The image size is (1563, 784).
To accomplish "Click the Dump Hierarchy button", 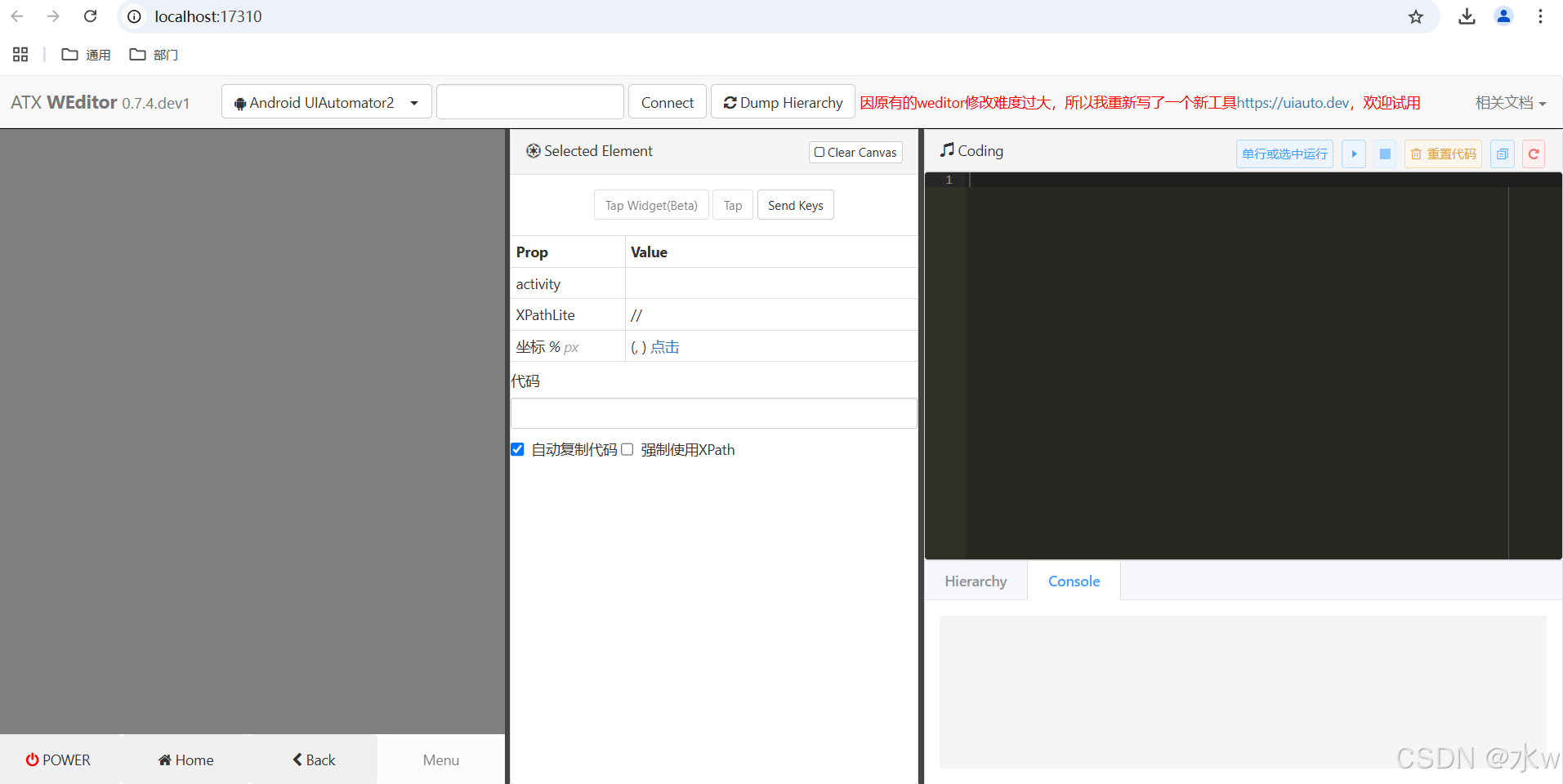I will 782,101.
